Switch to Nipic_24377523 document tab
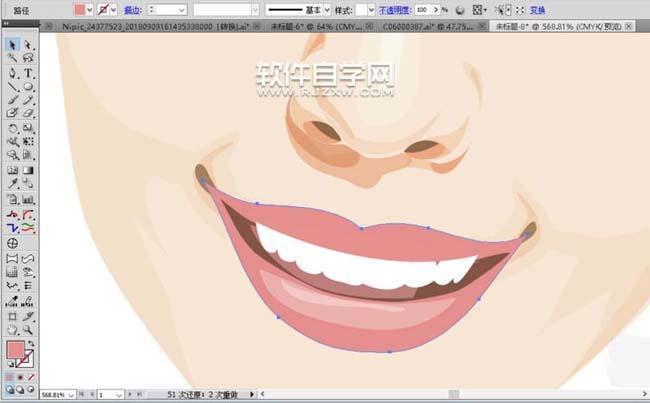650x403 pixels. [x=155, y=27]
